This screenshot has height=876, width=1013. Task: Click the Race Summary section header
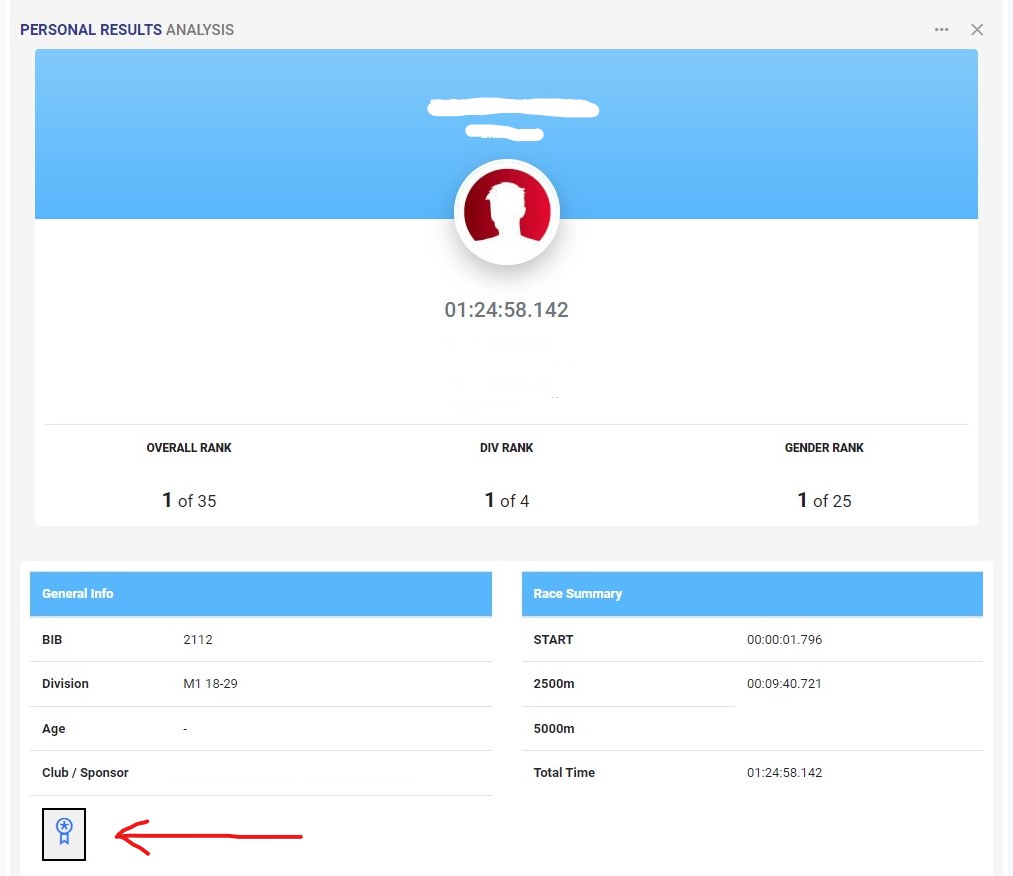coord(578,594)
